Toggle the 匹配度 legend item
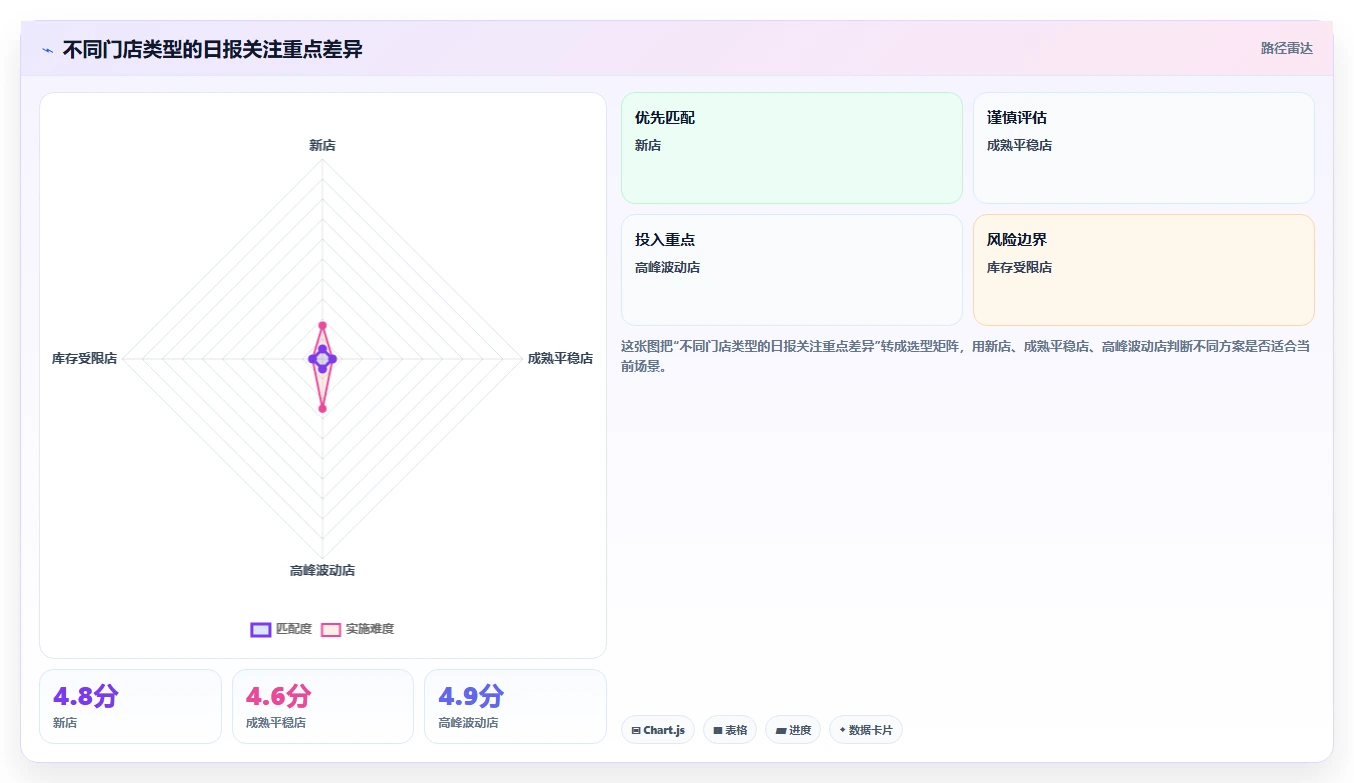 [x=281, y=629]
